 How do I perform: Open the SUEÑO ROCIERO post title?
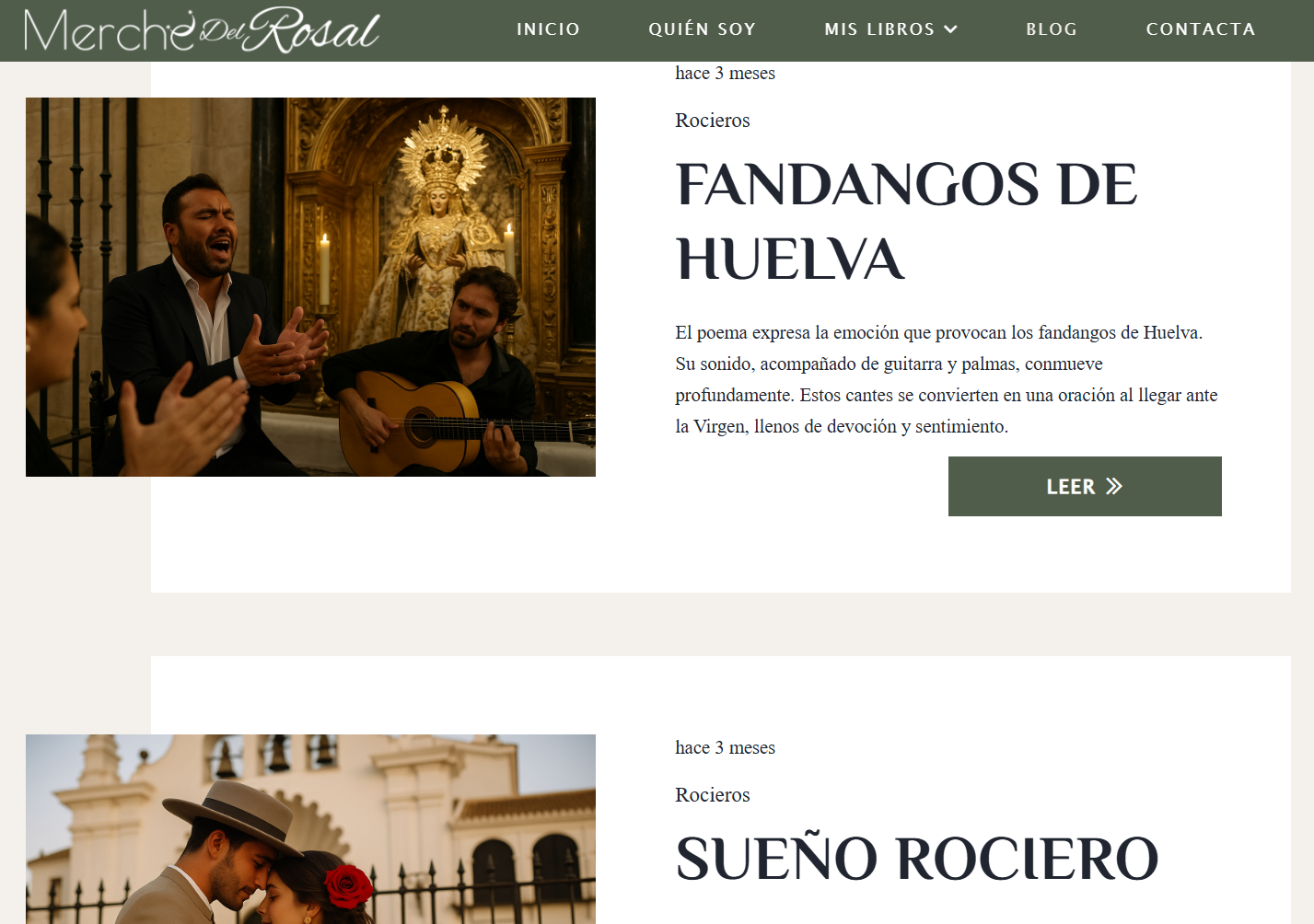coord(917,859)
